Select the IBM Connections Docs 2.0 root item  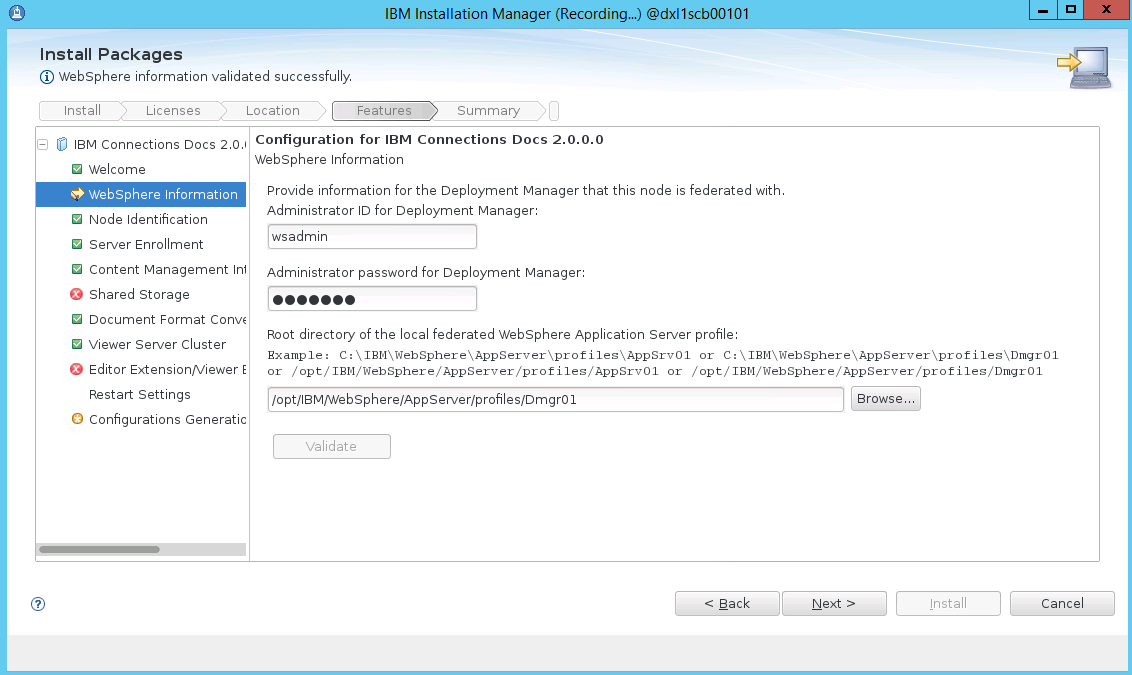pos(160,144)
